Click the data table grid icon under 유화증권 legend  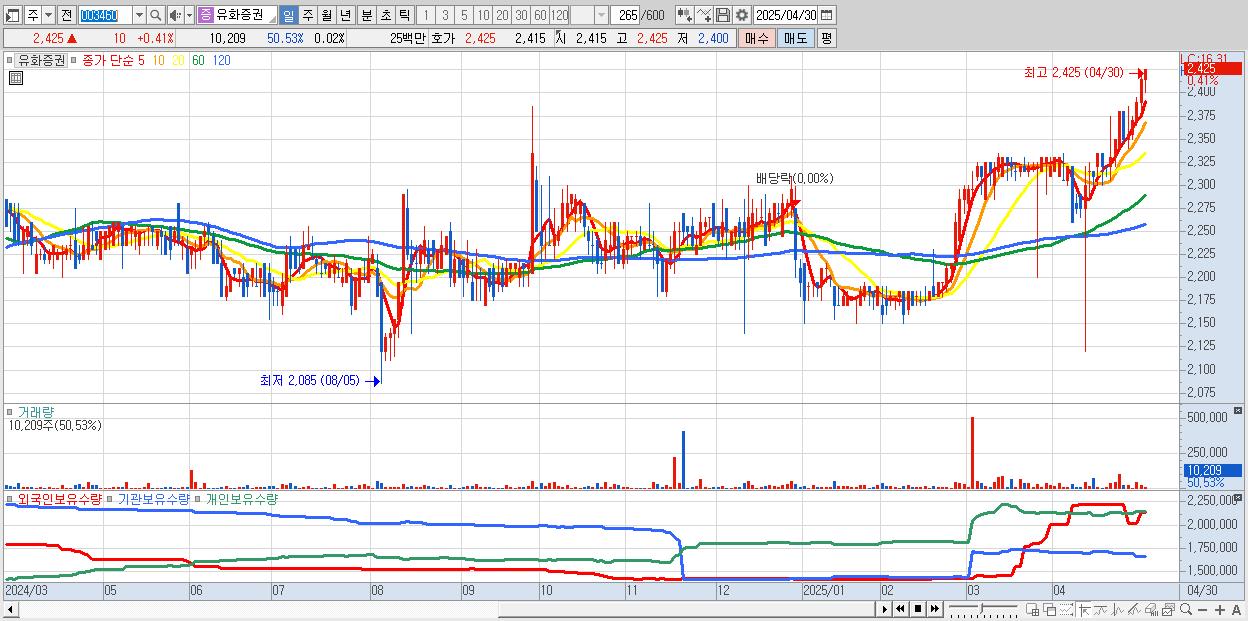[x=15, y=77]
